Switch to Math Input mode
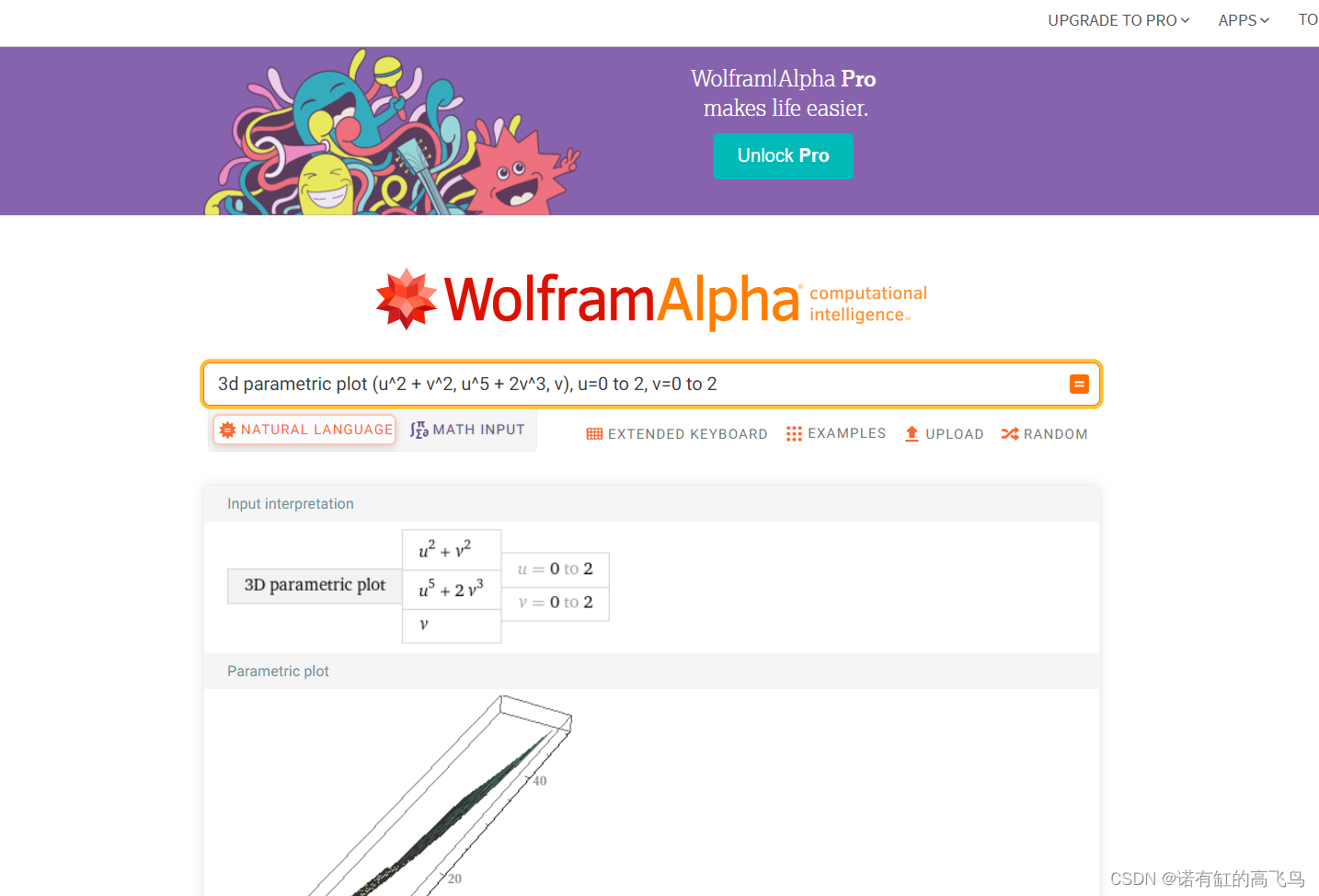1319x896 pixels. [467, 430]
